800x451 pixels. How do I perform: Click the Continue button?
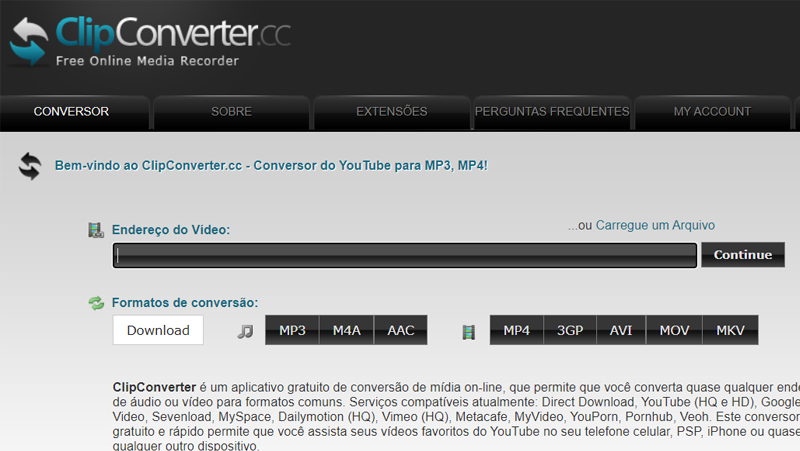(x=743, y=255)
